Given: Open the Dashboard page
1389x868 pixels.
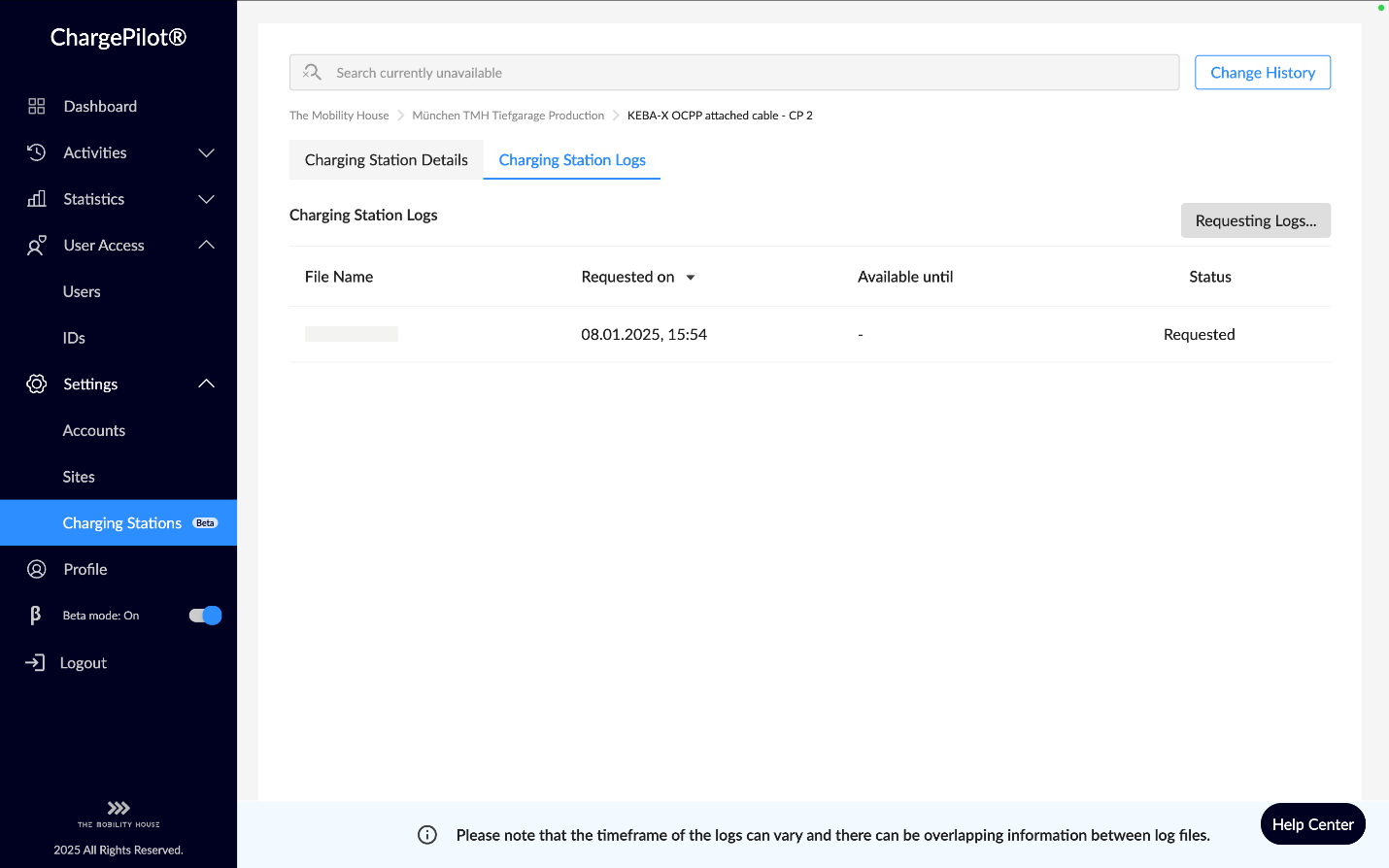Looking at the screenshot, I should click(100, 106).
